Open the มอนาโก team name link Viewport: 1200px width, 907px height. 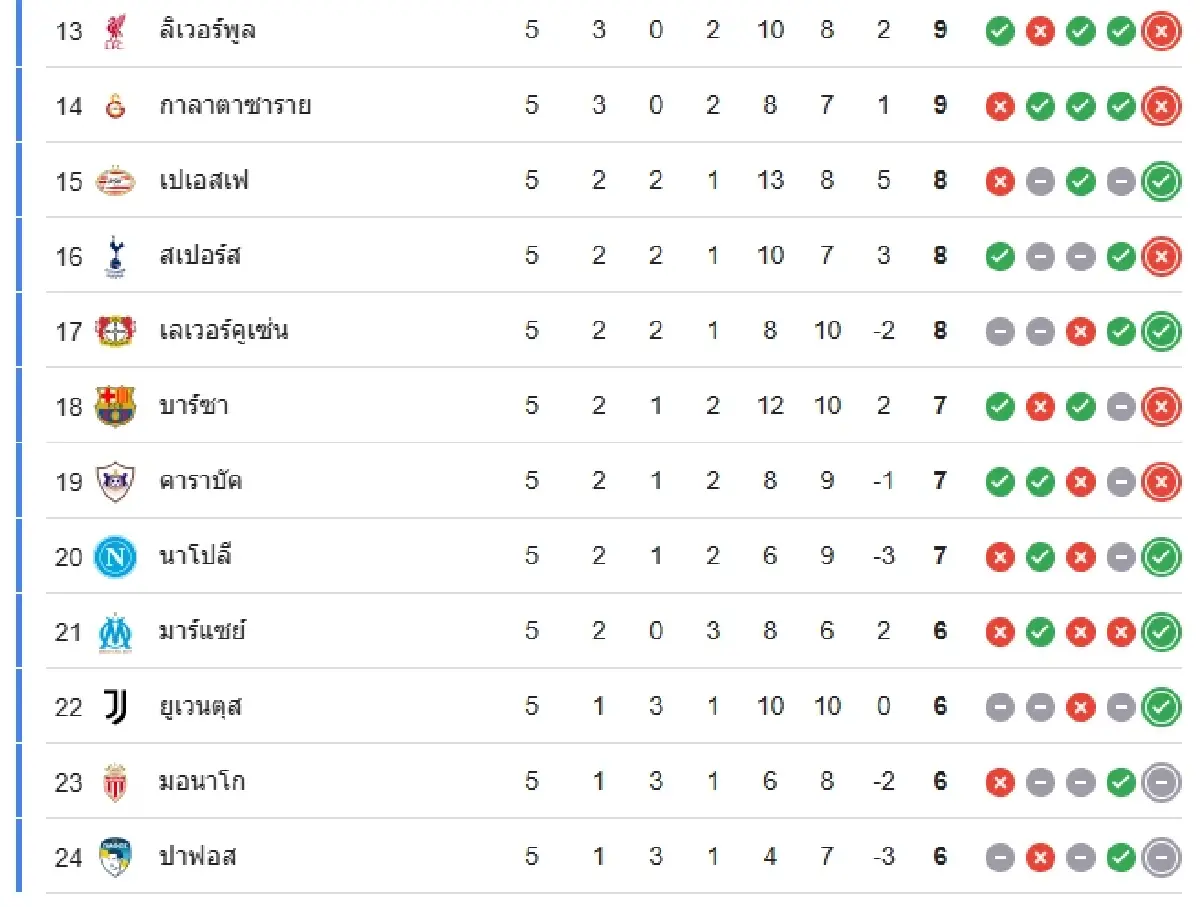[x=201, y=782]
